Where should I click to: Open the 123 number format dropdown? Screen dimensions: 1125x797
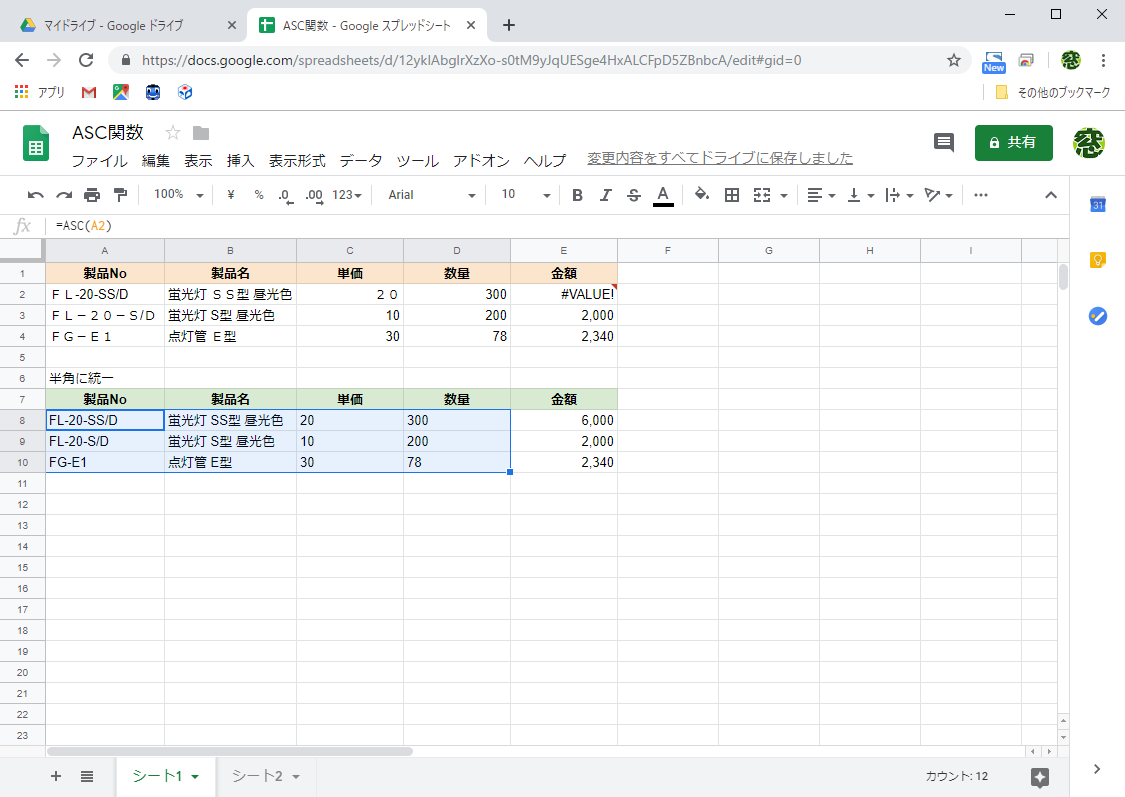click(347, 195)
